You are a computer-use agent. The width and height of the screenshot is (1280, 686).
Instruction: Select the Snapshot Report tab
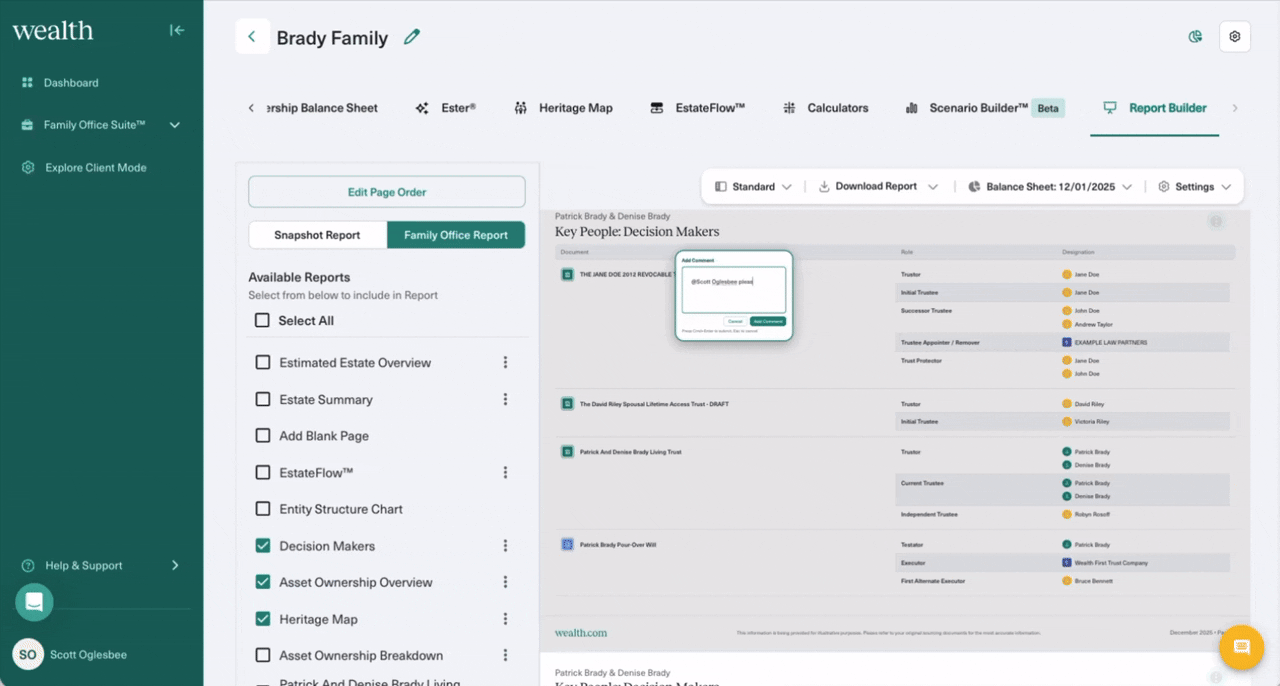(x=317, y=235)
